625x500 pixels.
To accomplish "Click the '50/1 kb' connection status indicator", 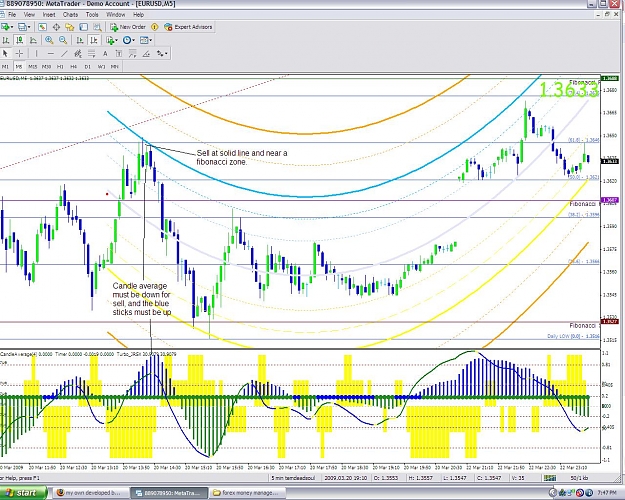I will 578,478.
